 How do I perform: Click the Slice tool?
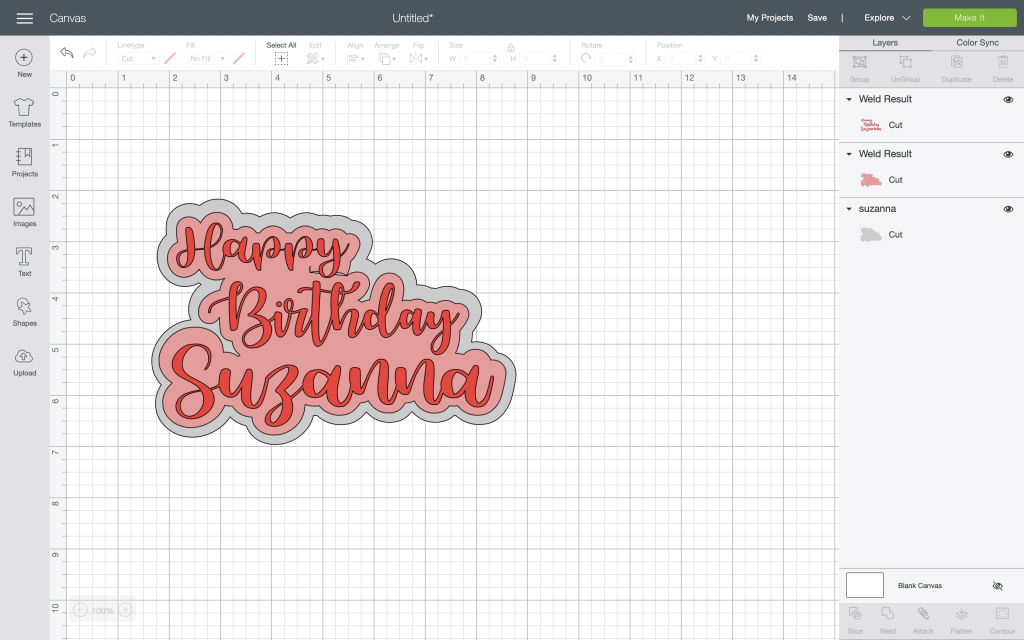[855, 620]
